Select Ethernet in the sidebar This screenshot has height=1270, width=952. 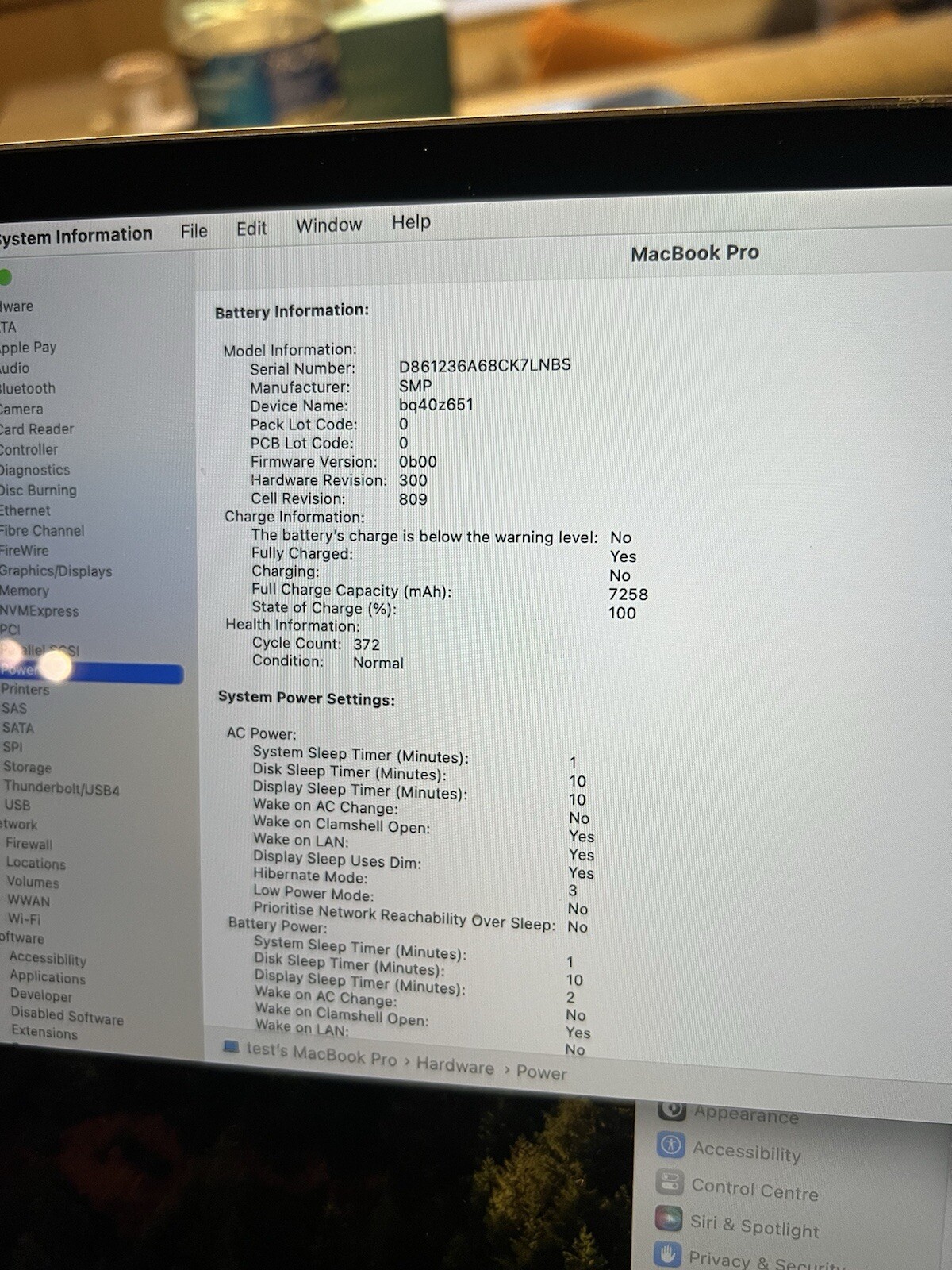(x=25, y=510)
